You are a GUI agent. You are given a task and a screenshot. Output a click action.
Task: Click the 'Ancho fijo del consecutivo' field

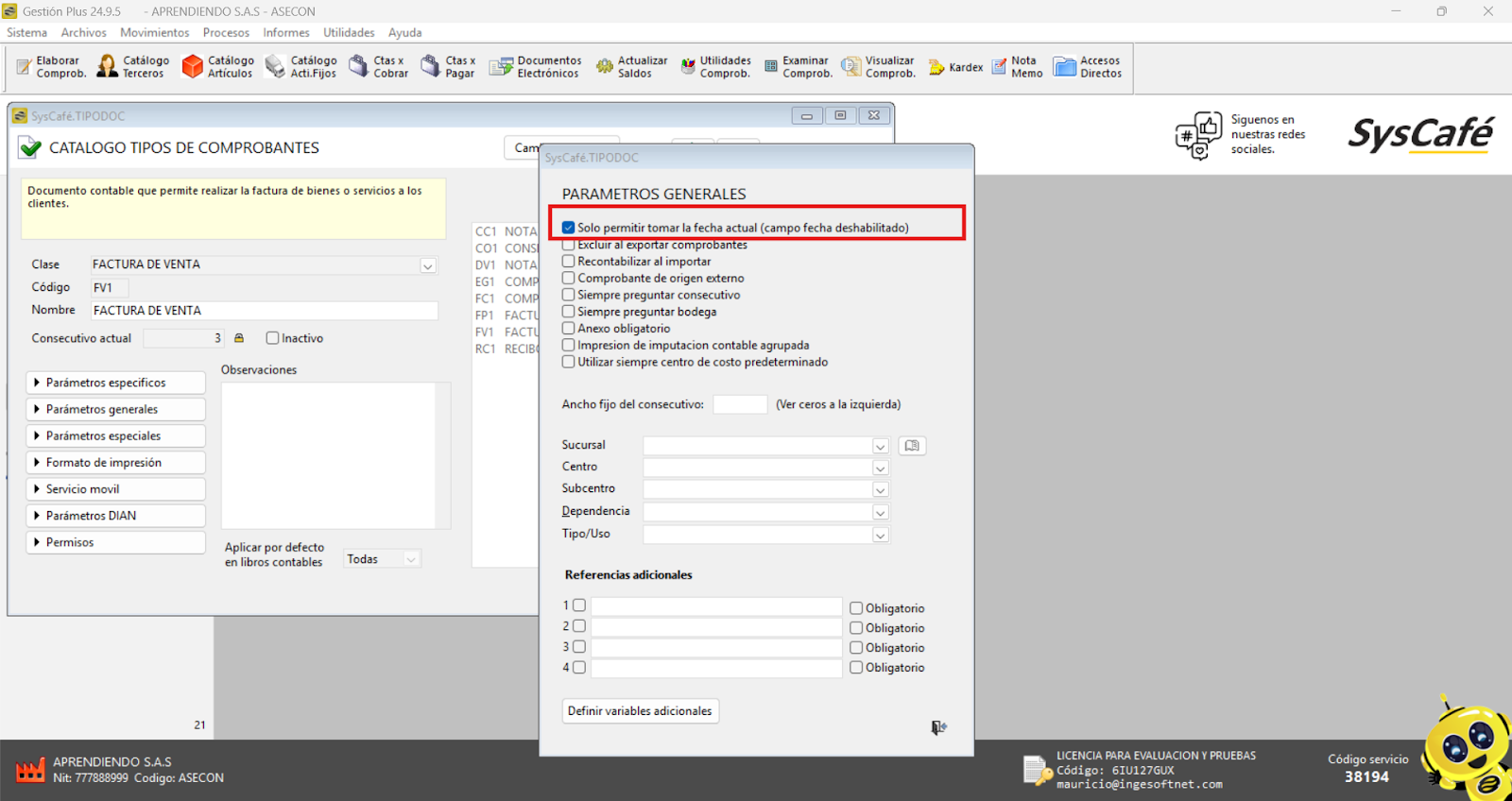pos(740,404)
